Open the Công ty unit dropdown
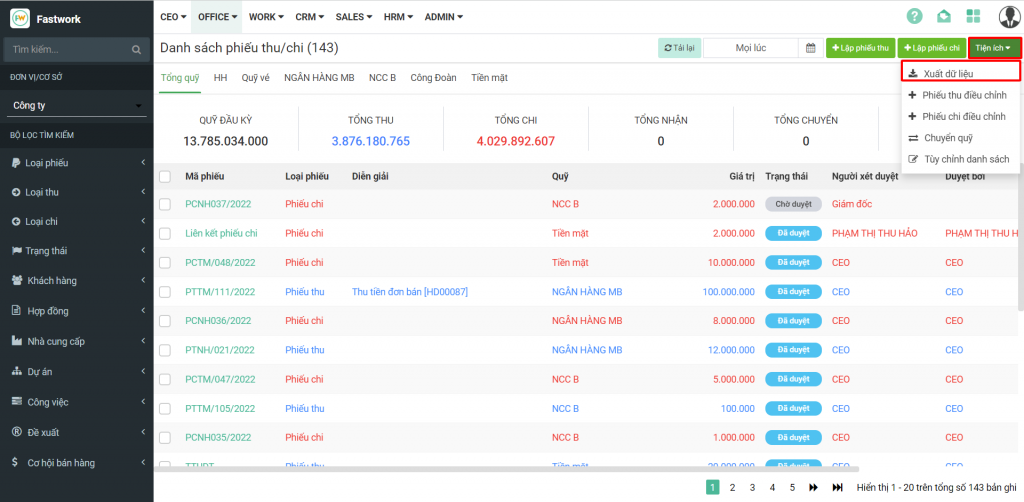 [x=76, y=106]
